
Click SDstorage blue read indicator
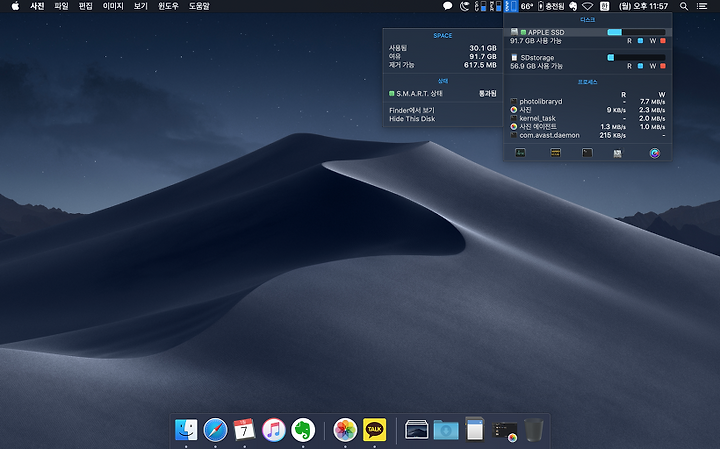pos(641,66)
